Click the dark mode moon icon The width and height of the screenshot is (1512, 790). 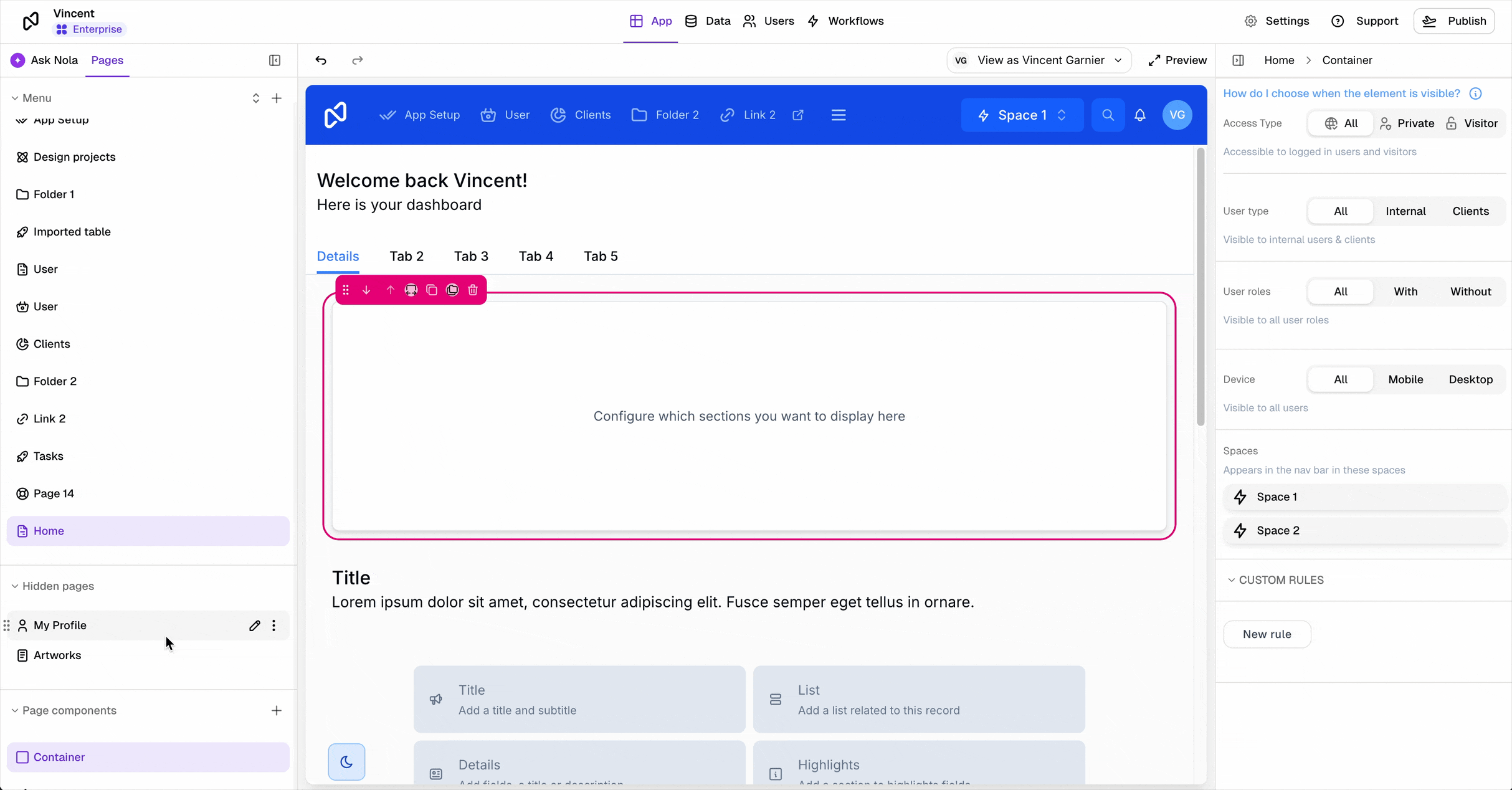pyautogui.click(x=346, y=761)
